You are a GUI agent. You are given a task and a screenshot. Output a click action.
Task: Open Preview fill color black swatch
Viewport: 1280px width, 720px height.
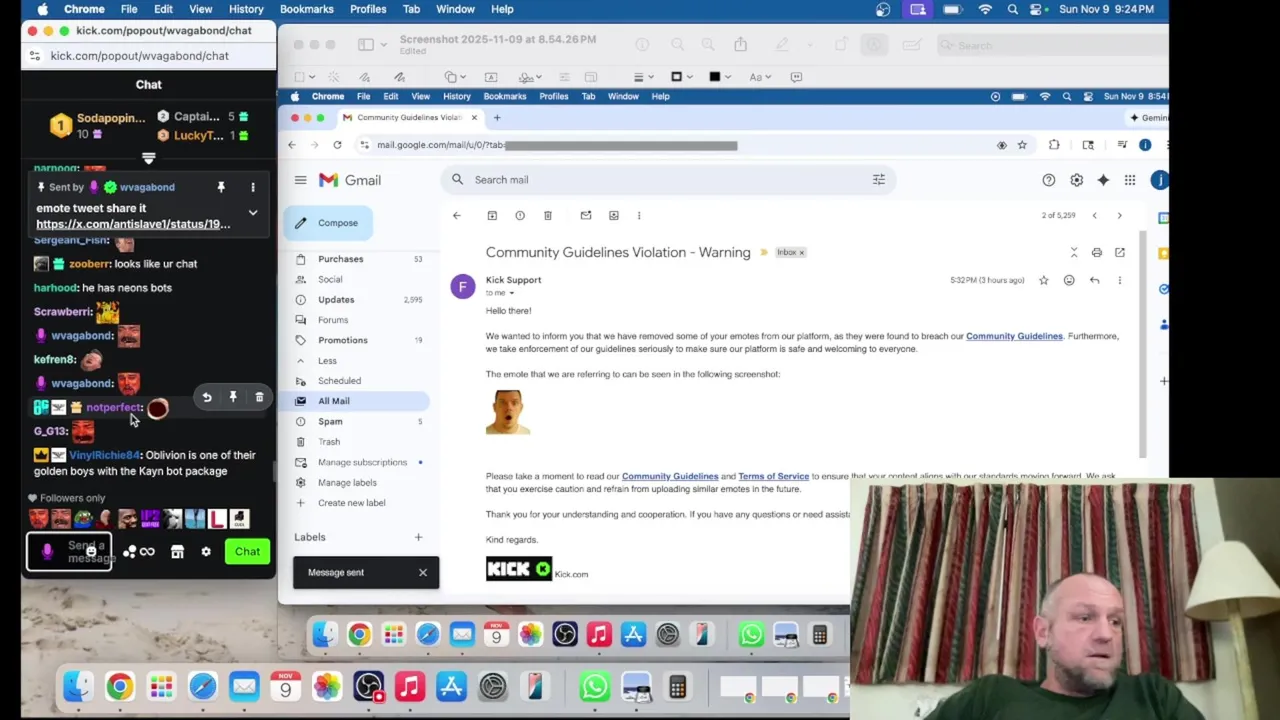tap(719, 77)
